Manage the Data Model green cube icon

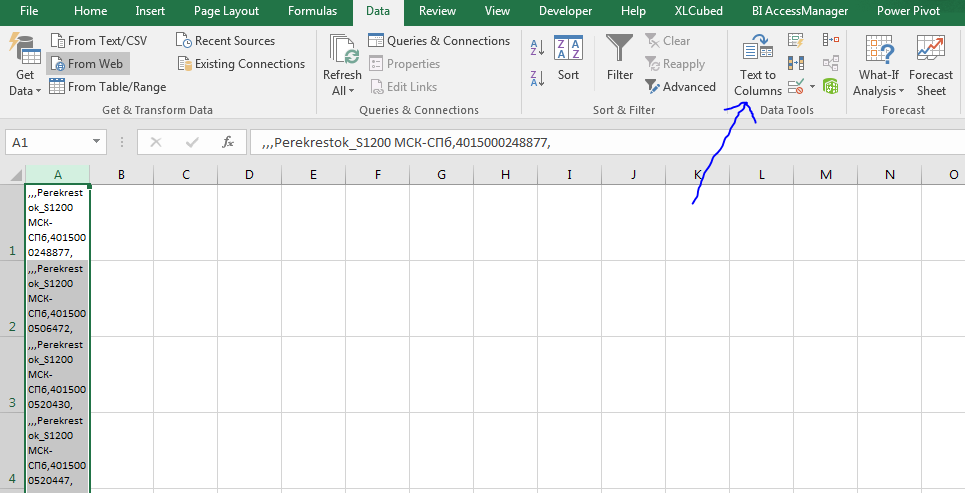[x=831, y=86]
